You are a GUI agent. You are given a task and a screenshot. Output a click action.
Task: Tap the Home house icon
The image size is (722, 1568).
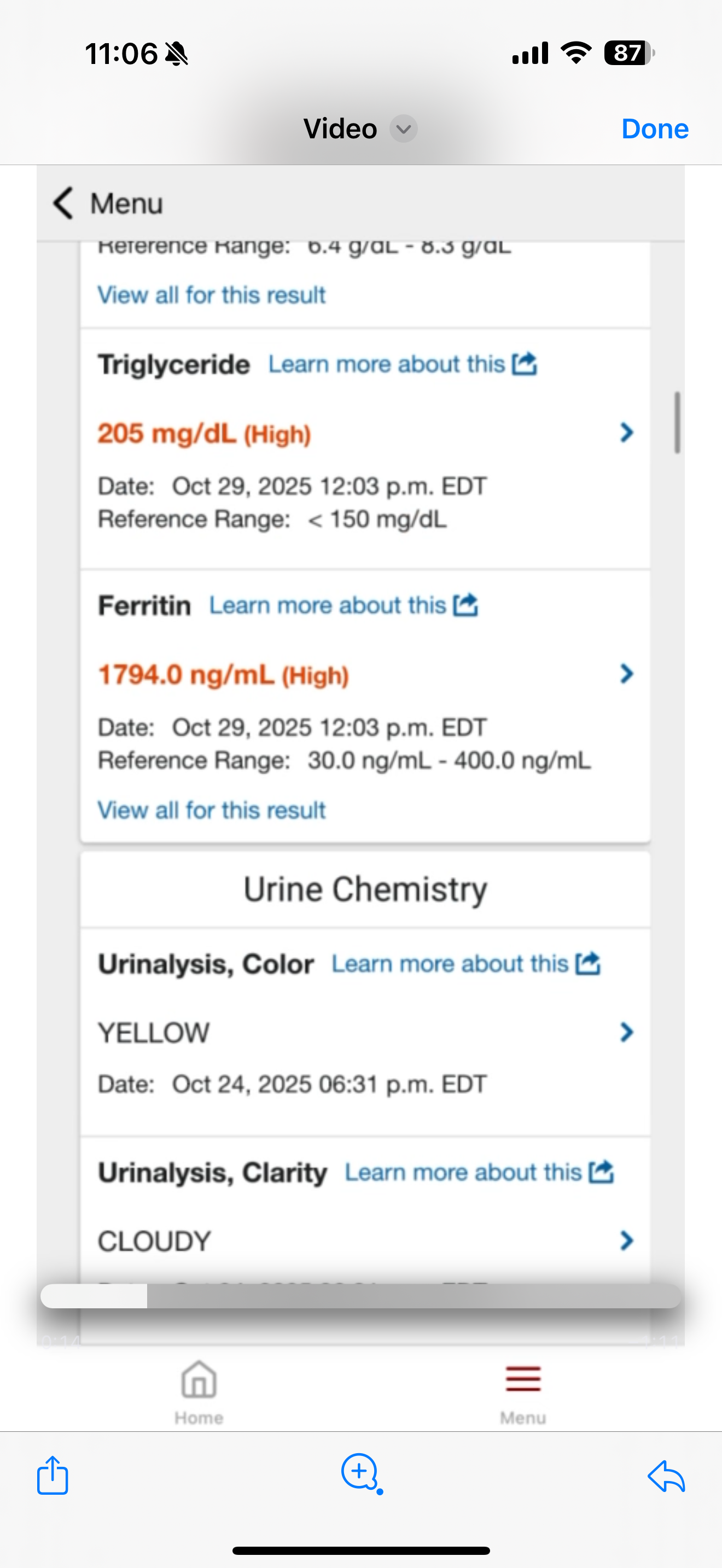click(199, 1380)
